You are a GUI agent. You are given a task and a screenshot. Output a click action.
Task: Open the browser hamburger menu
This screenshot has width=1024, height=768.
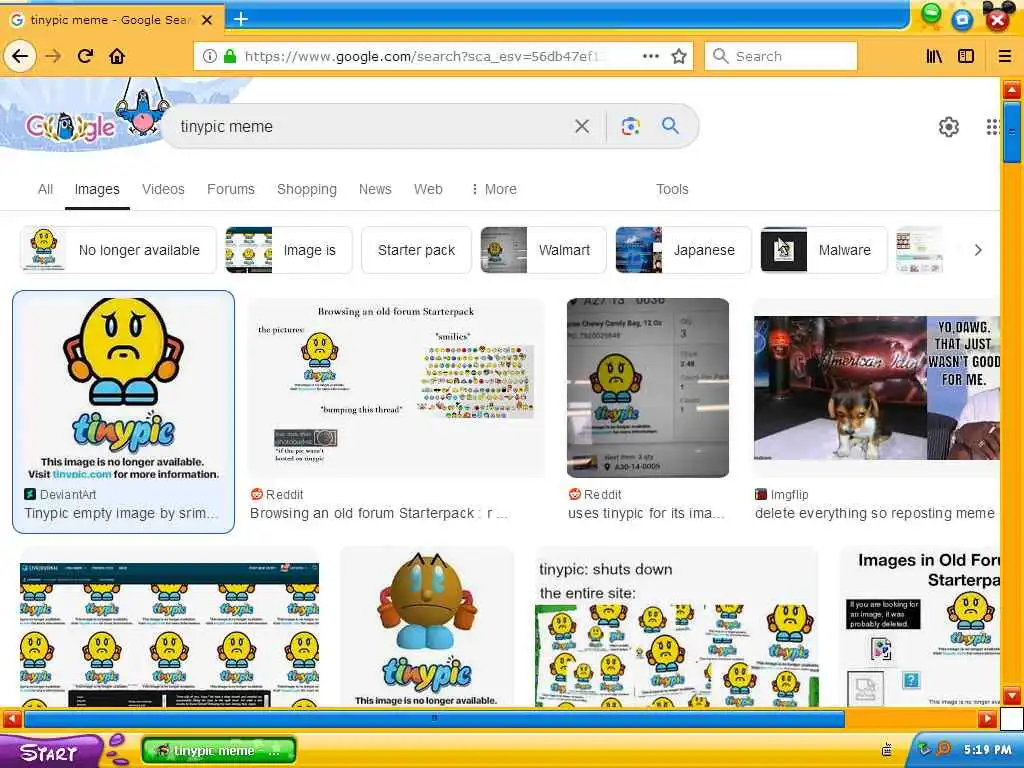point(1005,56)
